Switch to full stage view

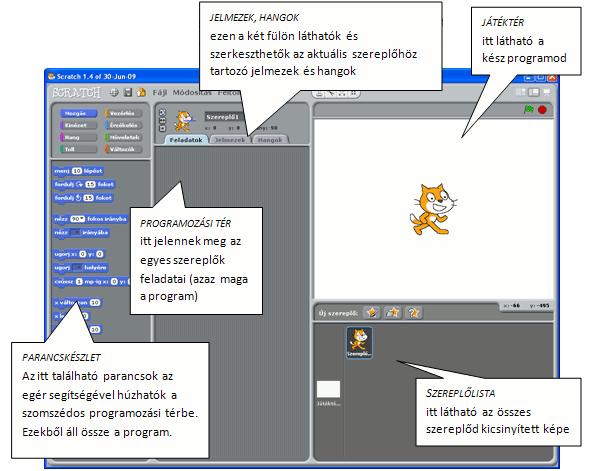pos(534,92)
